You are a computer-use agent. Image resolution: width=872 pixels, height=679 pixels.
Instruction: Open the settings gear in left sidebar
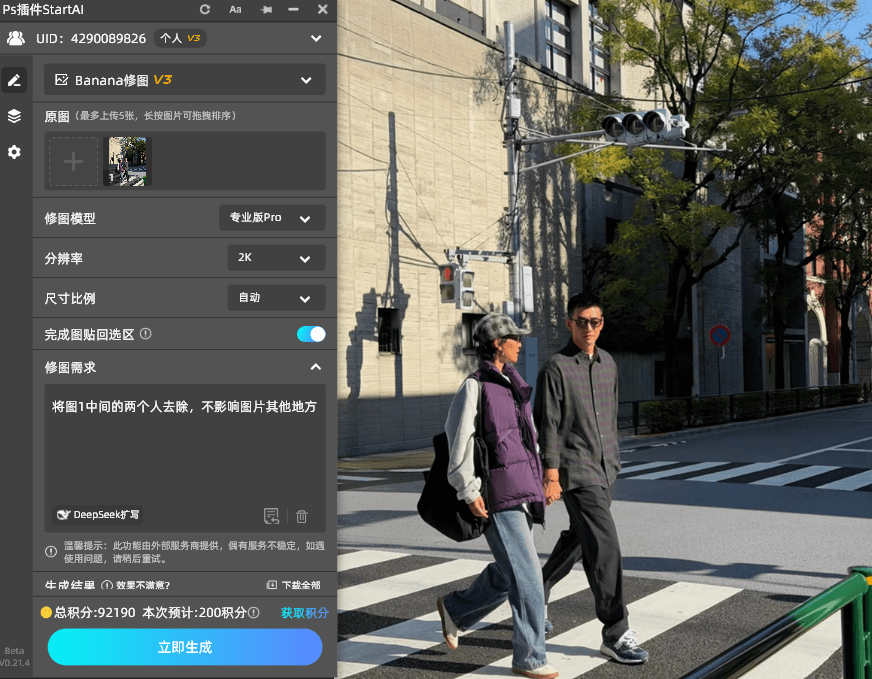pyautogui.click(x=13, y=152)
